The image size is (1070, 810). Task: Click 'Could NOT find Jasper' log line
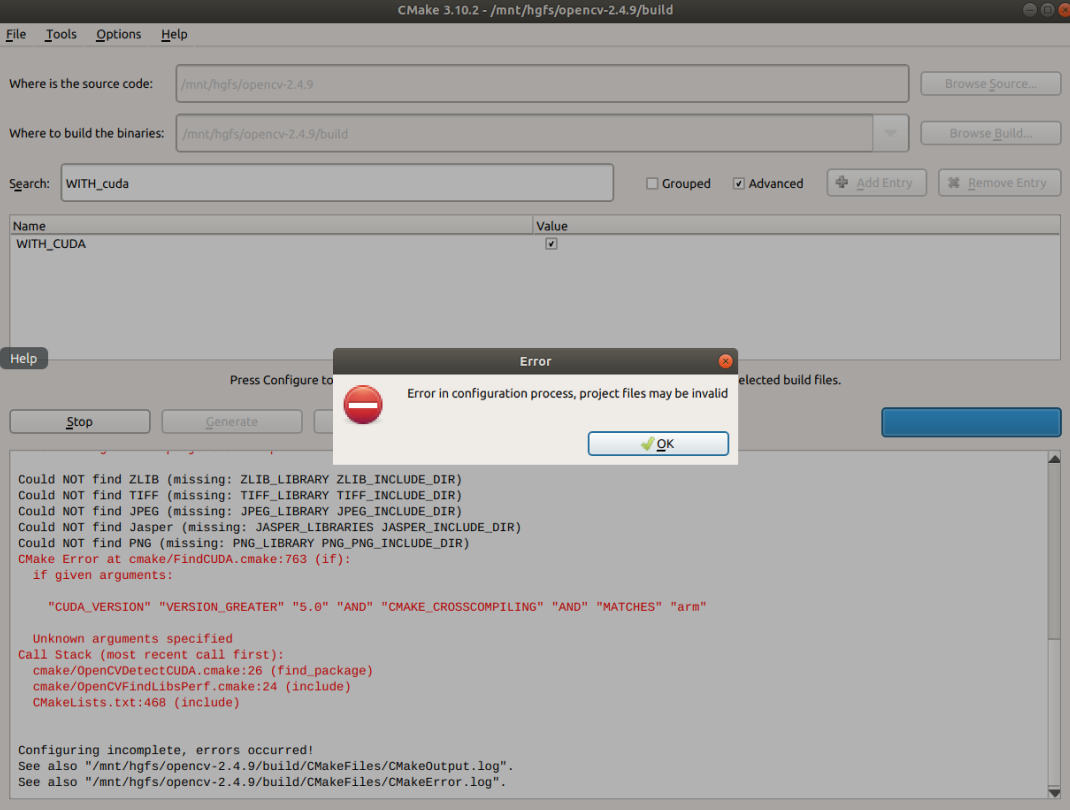pyautogui.click(x=270, y=527)
